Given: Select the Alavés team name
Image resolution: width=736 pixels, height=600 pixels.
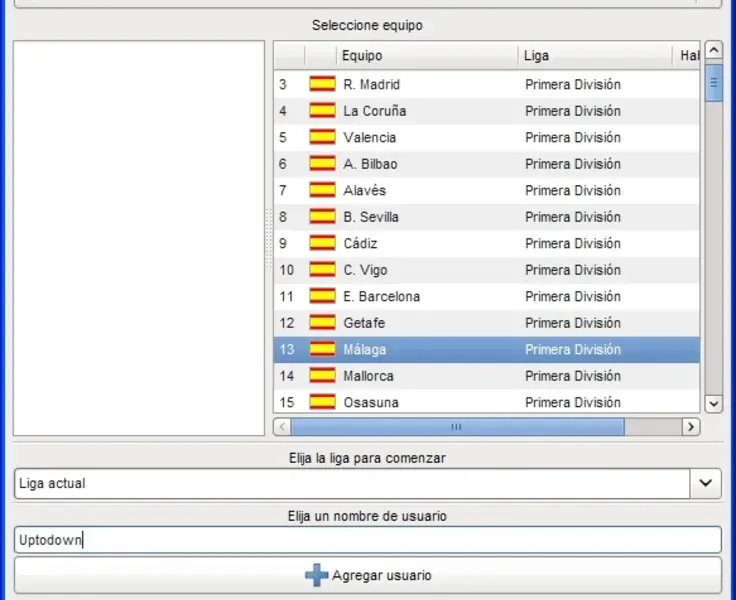Looking at the screenshot, I should 365,191.
